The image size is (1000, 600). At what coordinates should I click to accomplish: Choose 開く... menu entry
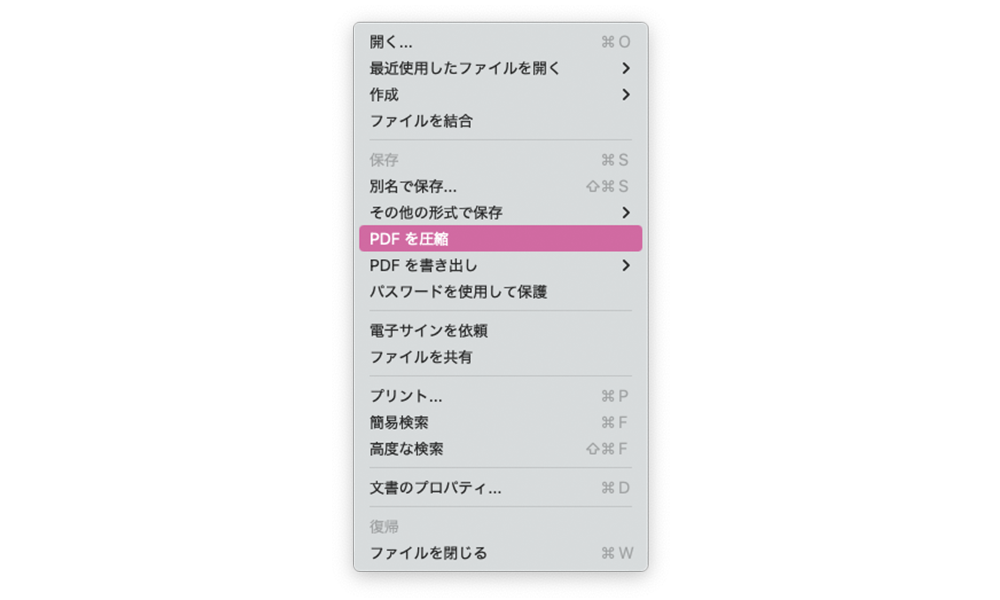[x=501, y=42]
